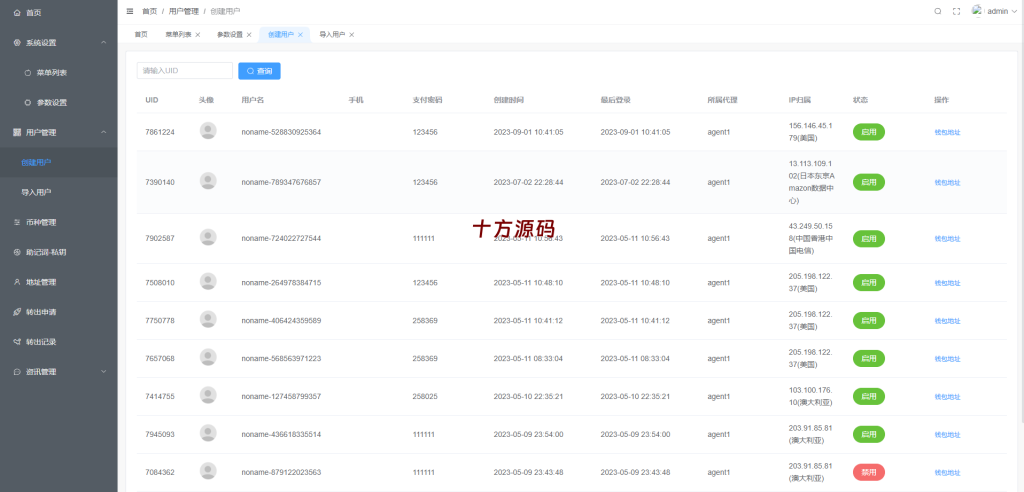This screenshot has width=1024, height=492.
Task: Click 用户管理 in the breadcrumb
Action: click(182, 11)
